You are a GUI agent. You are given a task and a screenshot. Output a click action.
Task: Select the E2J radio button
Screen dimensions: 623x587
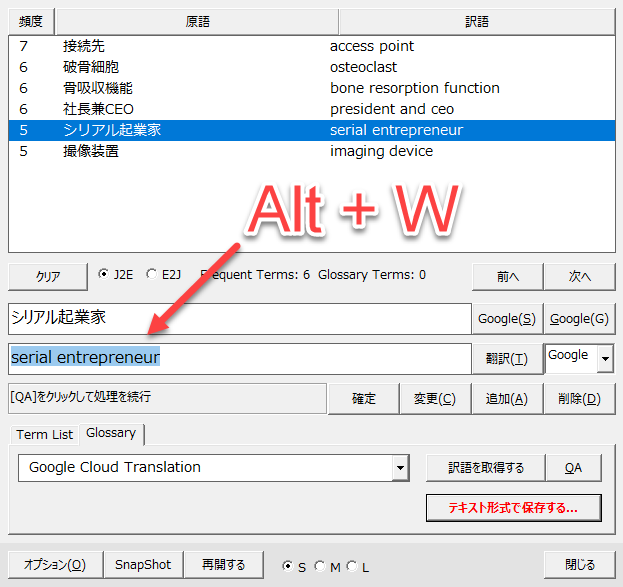(152, 275)
